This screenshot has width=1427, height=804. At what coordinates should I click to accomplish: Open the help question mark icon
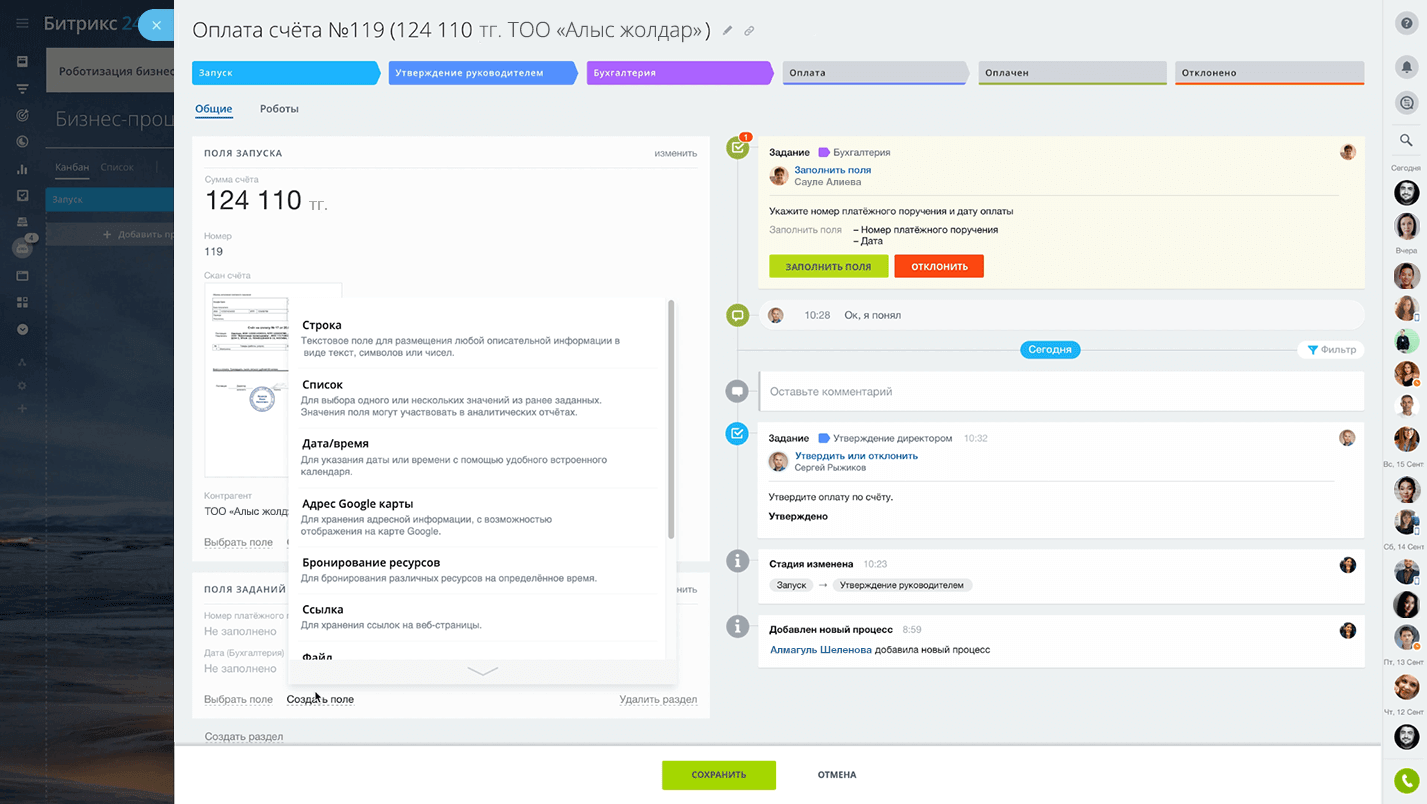tap(1407, 24)
